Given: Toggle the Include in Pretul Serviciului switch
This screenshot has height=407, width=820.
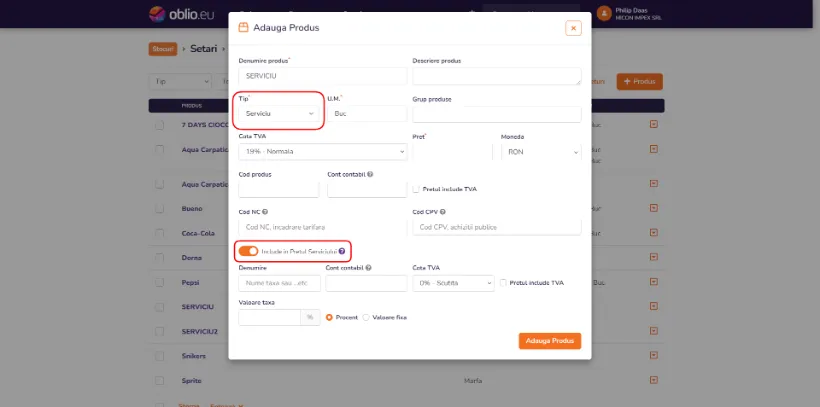Looking at the screenshot, I should click(x=248, y=251).
